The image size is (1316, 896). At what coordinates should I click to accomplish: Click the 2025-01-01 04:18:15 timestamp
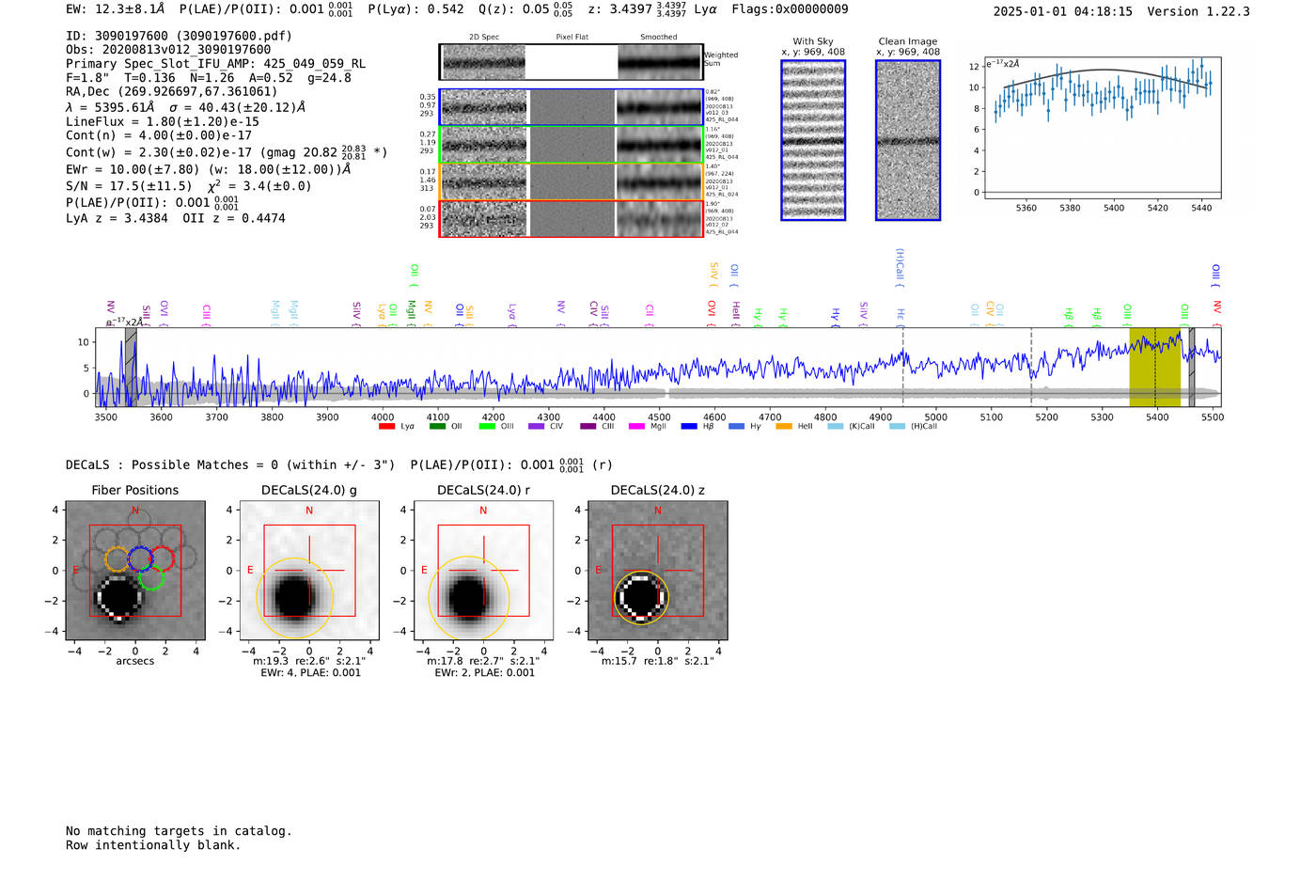tap(1062, 11)
